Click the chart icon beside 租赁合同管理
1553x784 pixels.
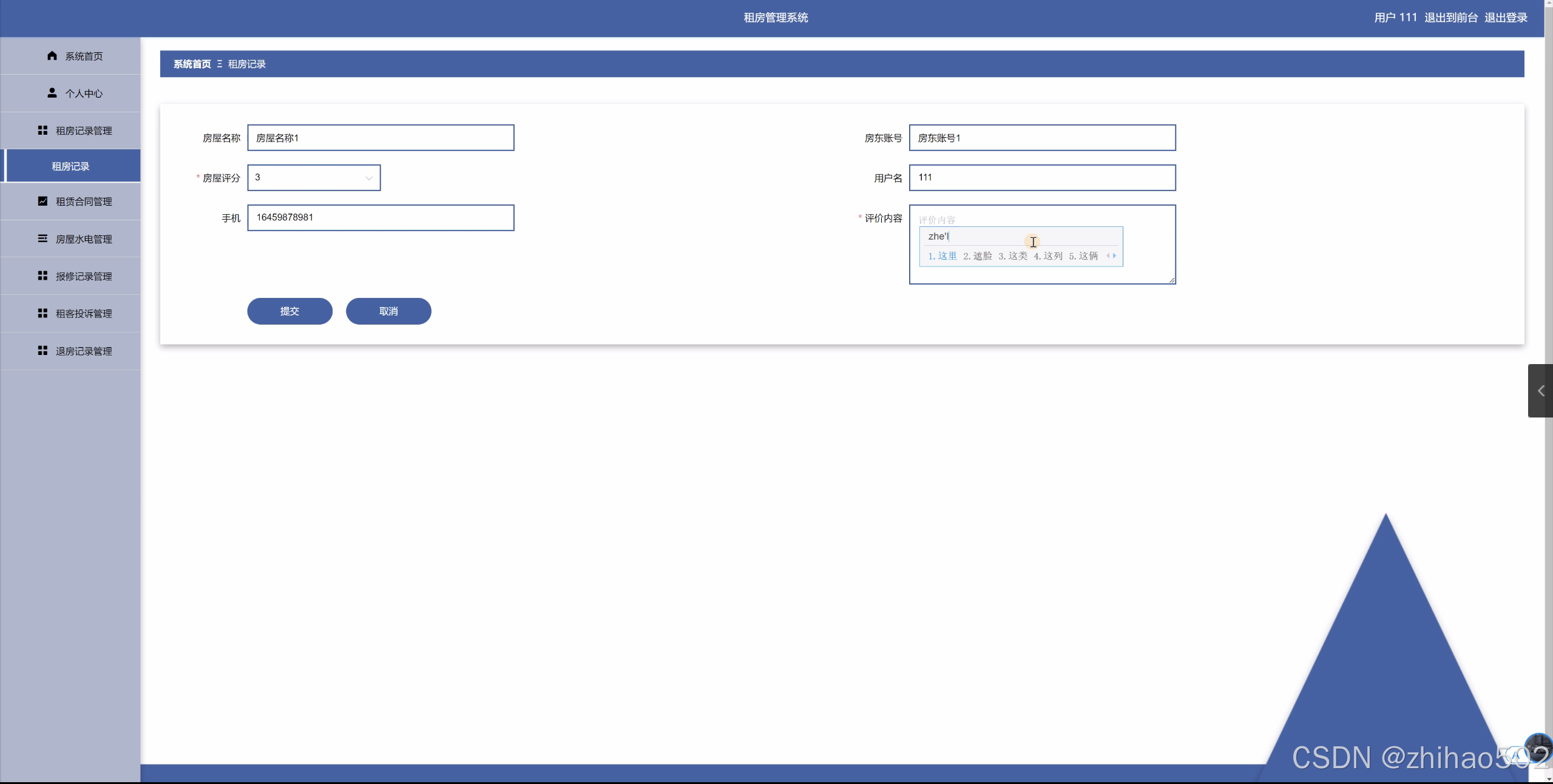(42, 201)
